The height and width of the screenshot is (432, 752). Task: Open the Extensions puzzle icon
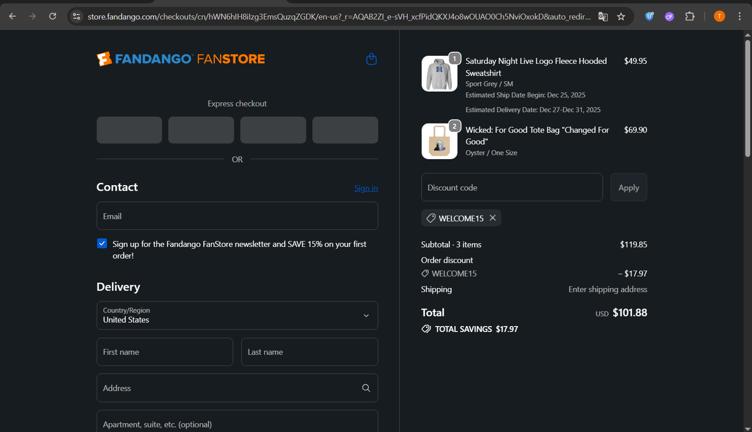click(x=690, y=17)
